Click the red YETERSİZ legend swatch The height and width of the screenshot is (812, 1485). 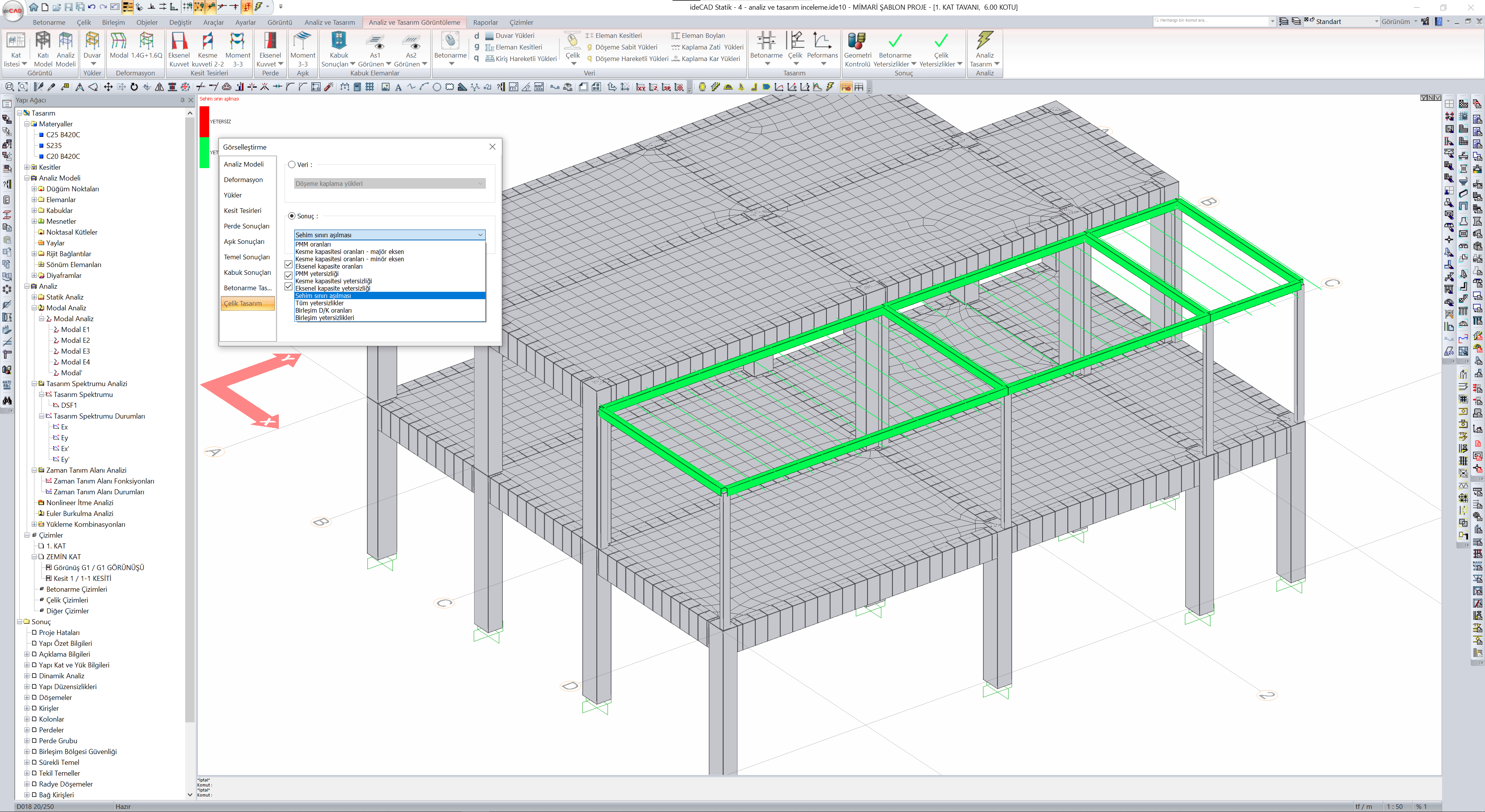pyautogui.click(x=204, y=122)
